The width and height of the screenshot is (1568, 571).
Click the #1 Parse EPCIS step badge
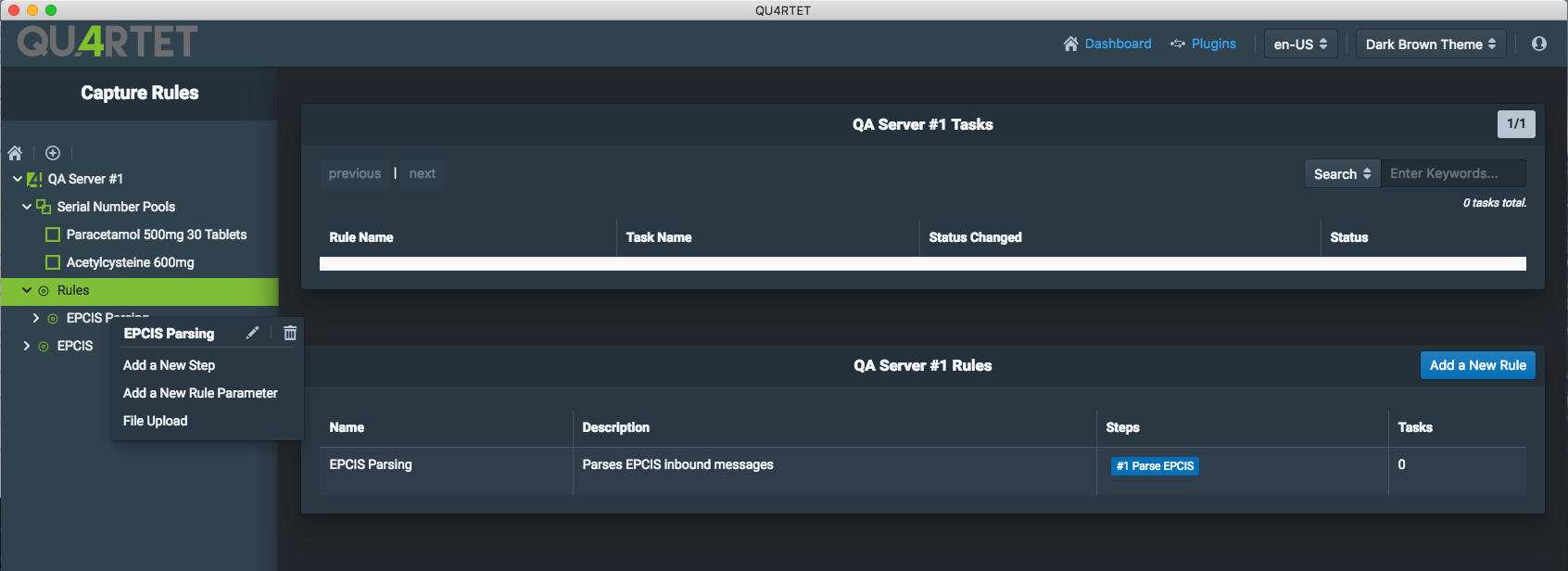pos(1155,466)
